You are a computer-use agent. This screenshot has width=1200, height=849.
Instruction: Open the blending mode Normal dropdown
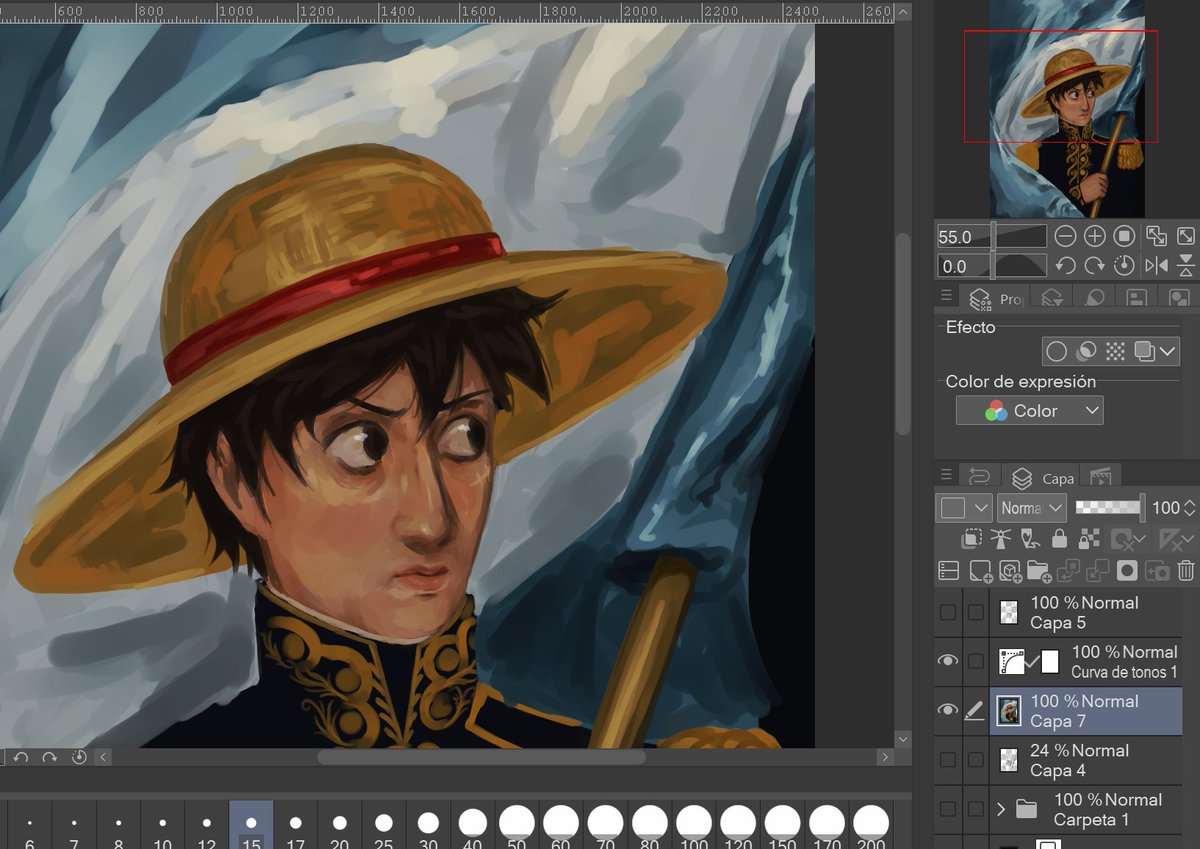pos(1031,508)
